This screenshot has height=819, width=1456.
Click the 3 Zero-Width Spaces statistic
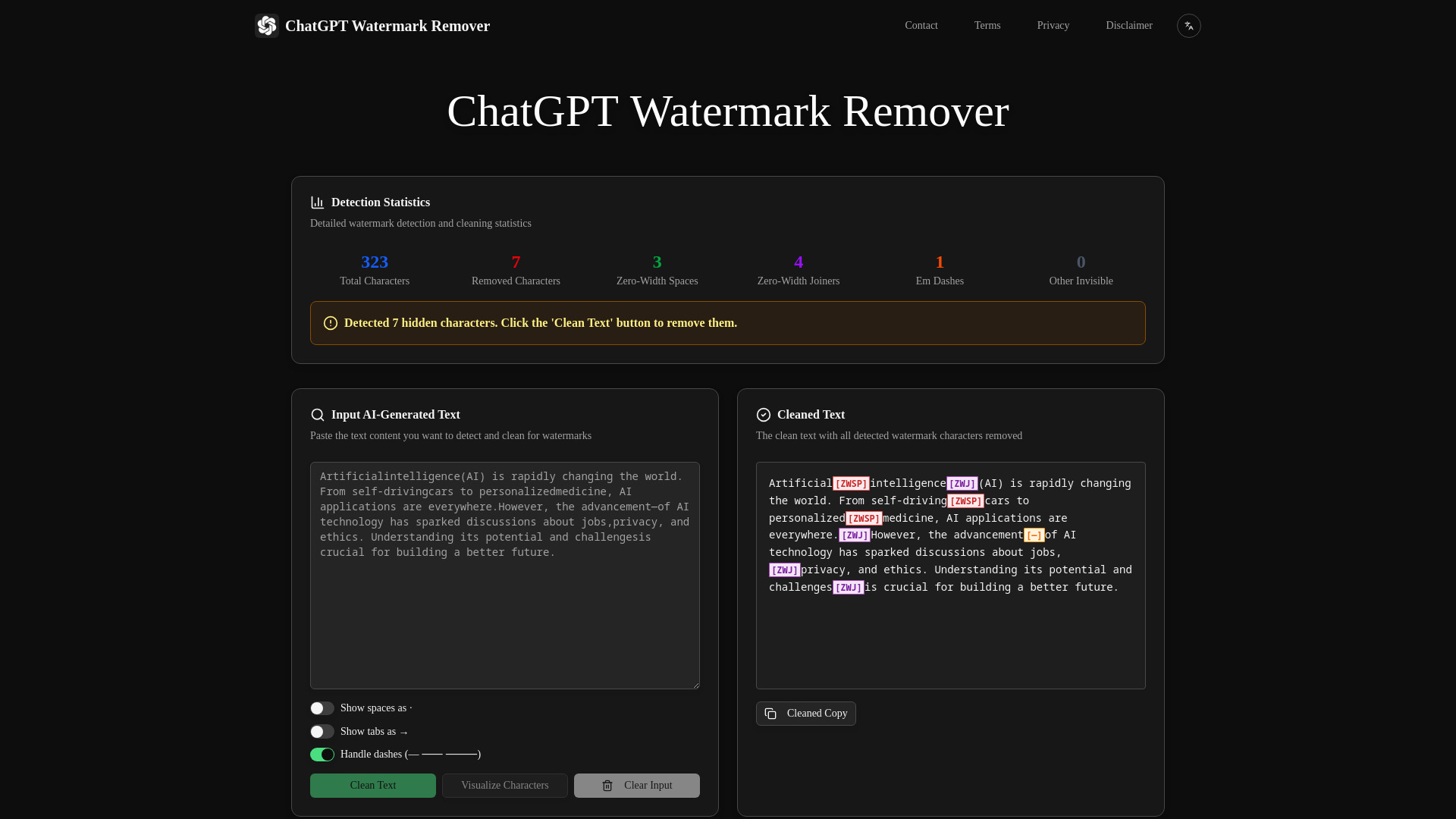point(657,270)
